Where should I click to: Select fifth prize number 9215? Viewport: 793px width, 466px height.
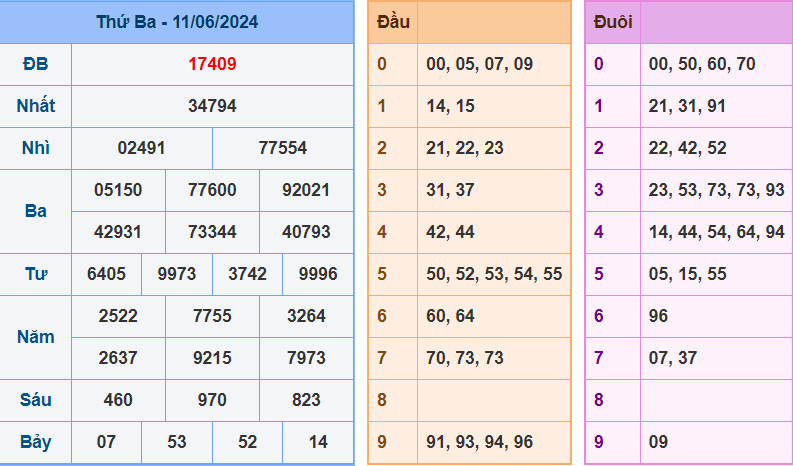[x=212, y=358]
